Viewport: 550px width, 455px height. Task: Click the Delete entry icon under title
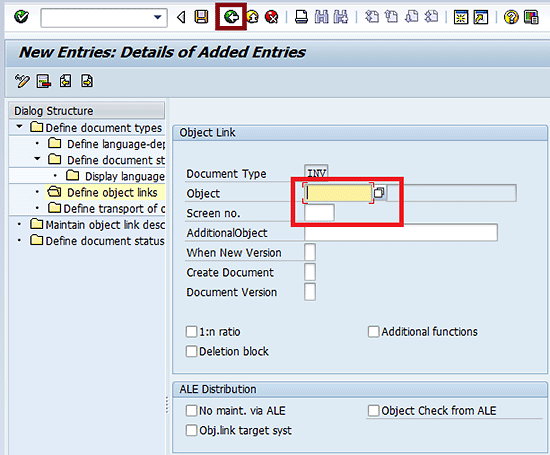tap(43, 81)
